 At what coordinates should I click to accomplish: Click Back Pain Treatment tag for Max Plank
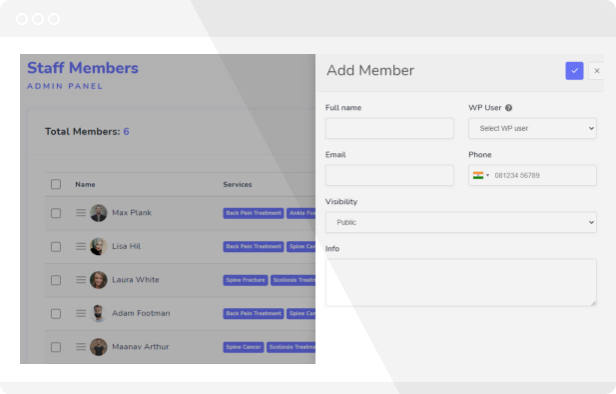253,213
